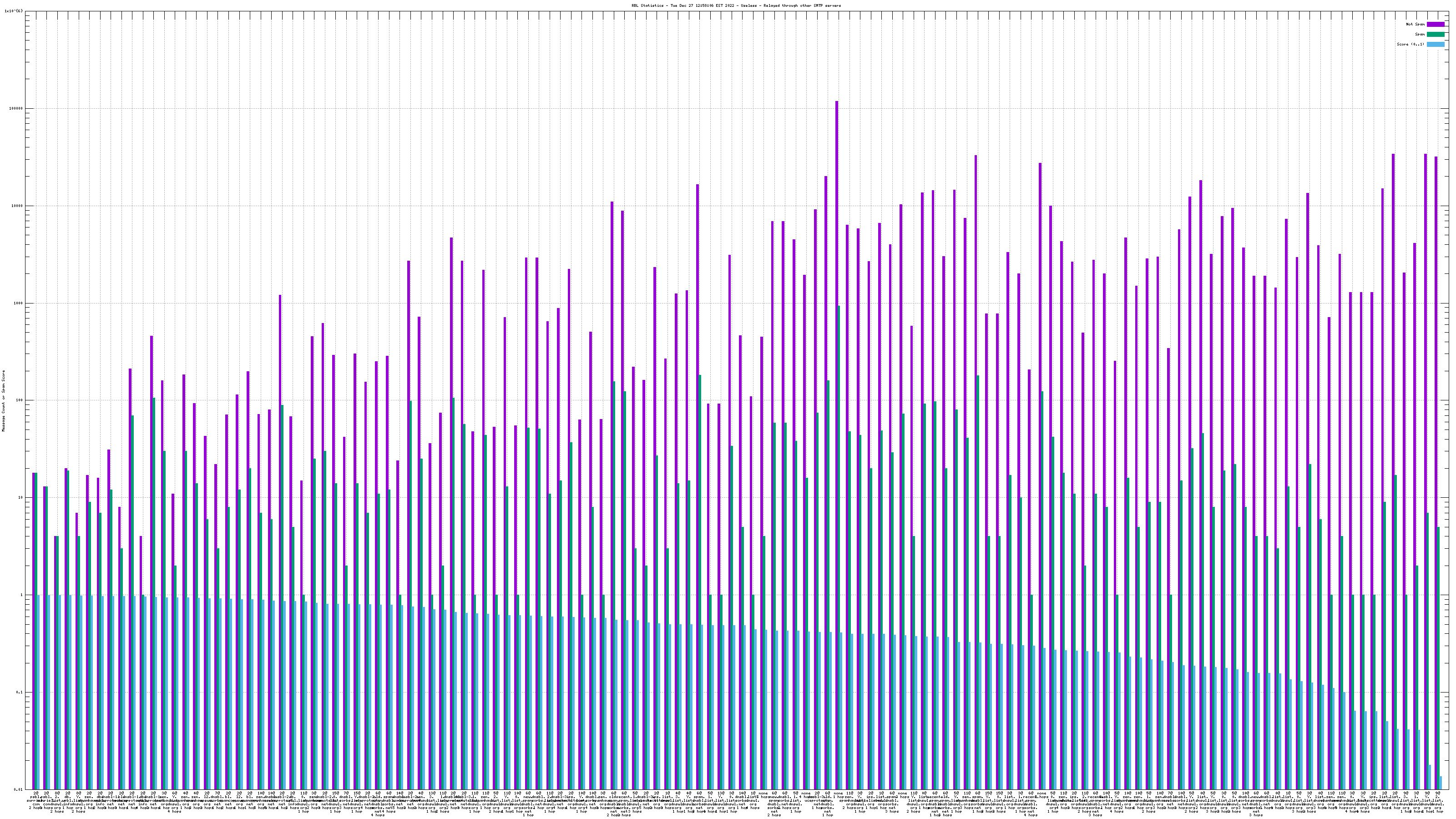Click the 'Message Count or Spam Score' axis title
This screenshot has width=1456, height=819.
click(3, 400)
